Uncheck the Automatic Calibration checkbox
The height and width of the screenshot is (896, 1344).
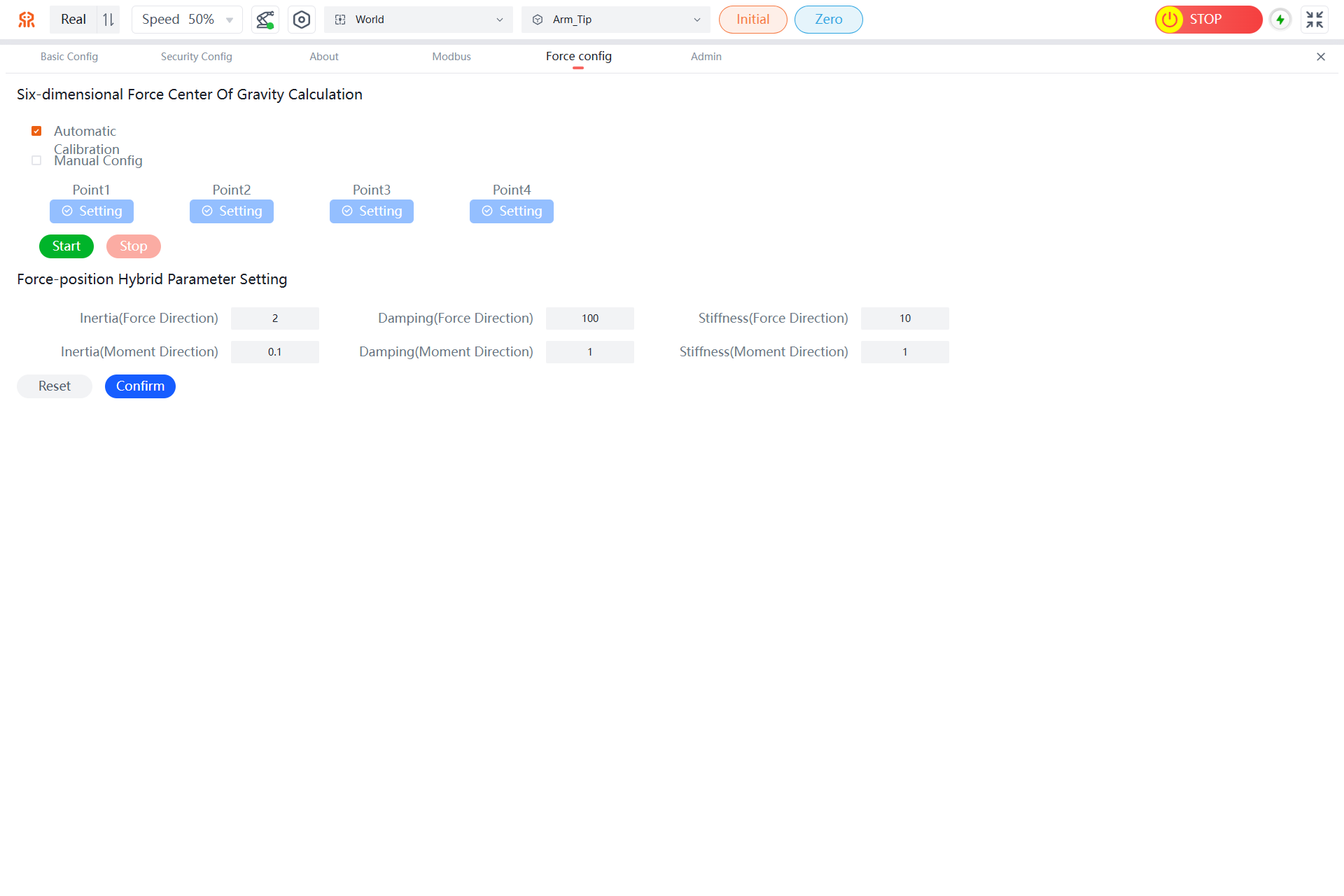tap(36, 131)
